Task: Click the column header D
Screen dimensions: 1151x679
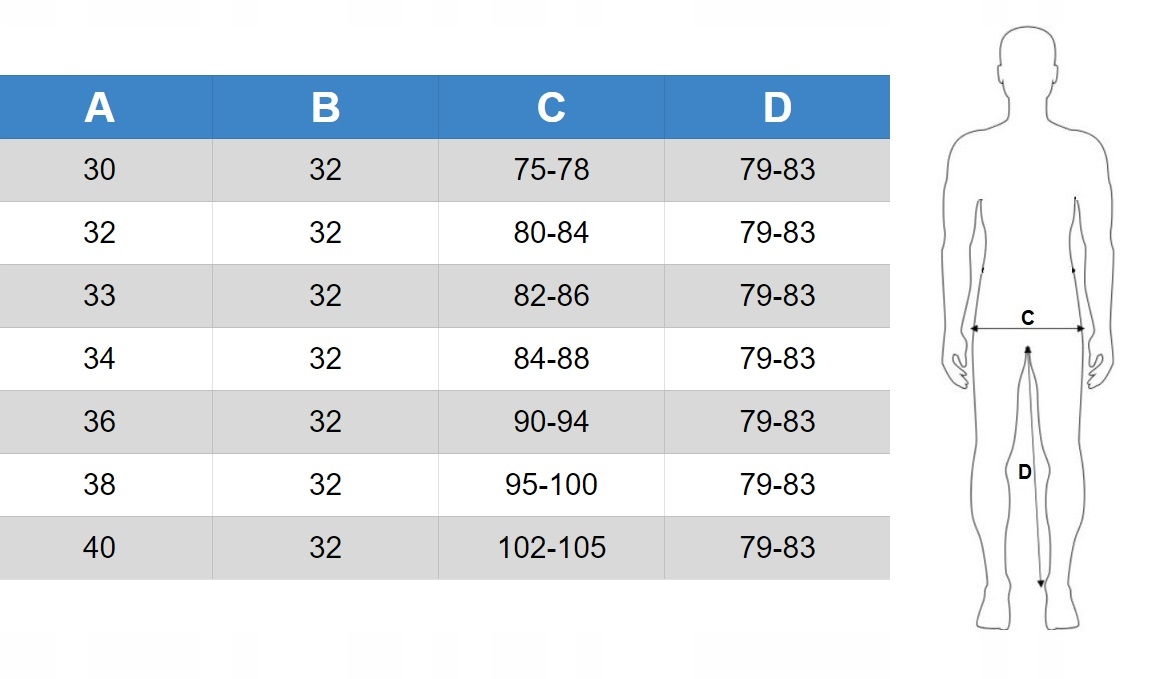Action: coord(777,107)
